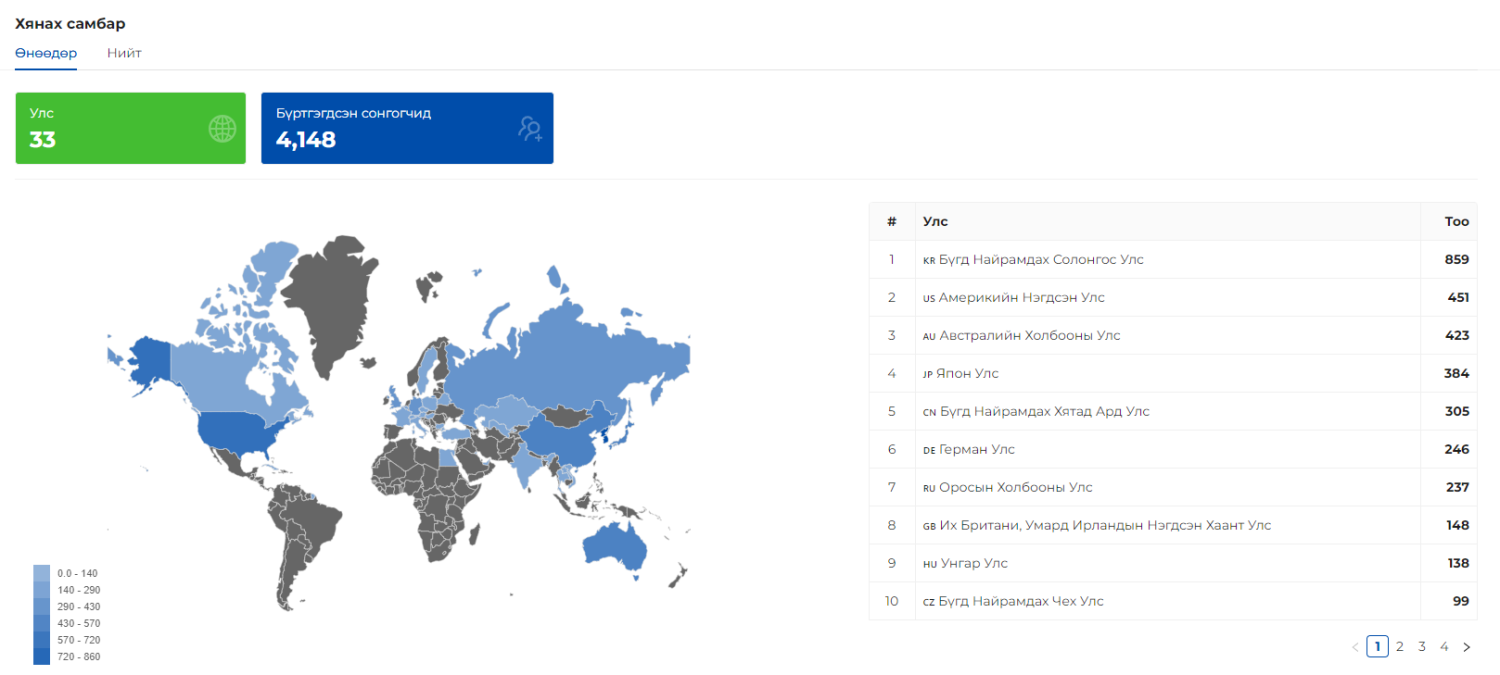Go to next page arrow in pagination

tap(1466, 647)
